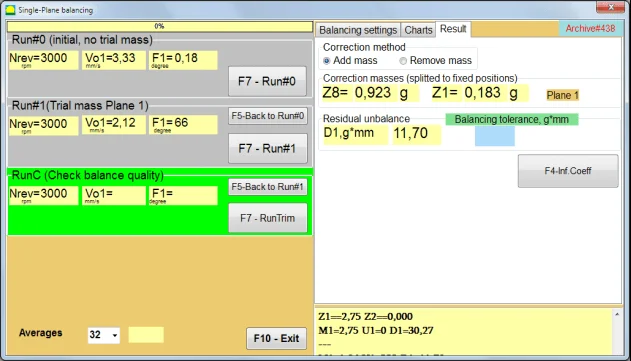The height and width of the screenshot is (361, 631).
Task: Start the F7 - RunTrim measurement
Action: (x=268, y=218)
